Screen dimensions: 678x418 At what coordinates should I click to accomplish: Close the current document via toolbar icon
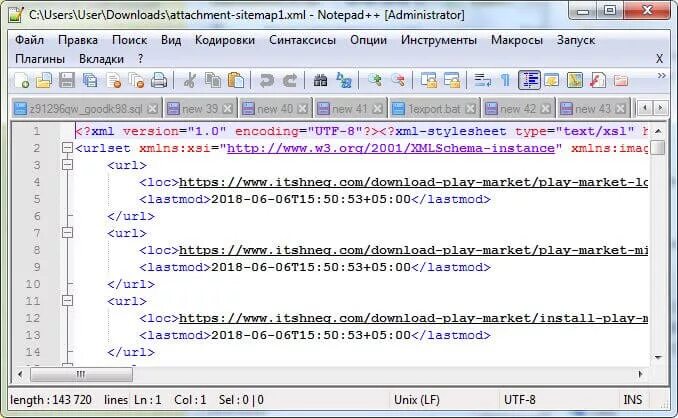coord(114,80)
